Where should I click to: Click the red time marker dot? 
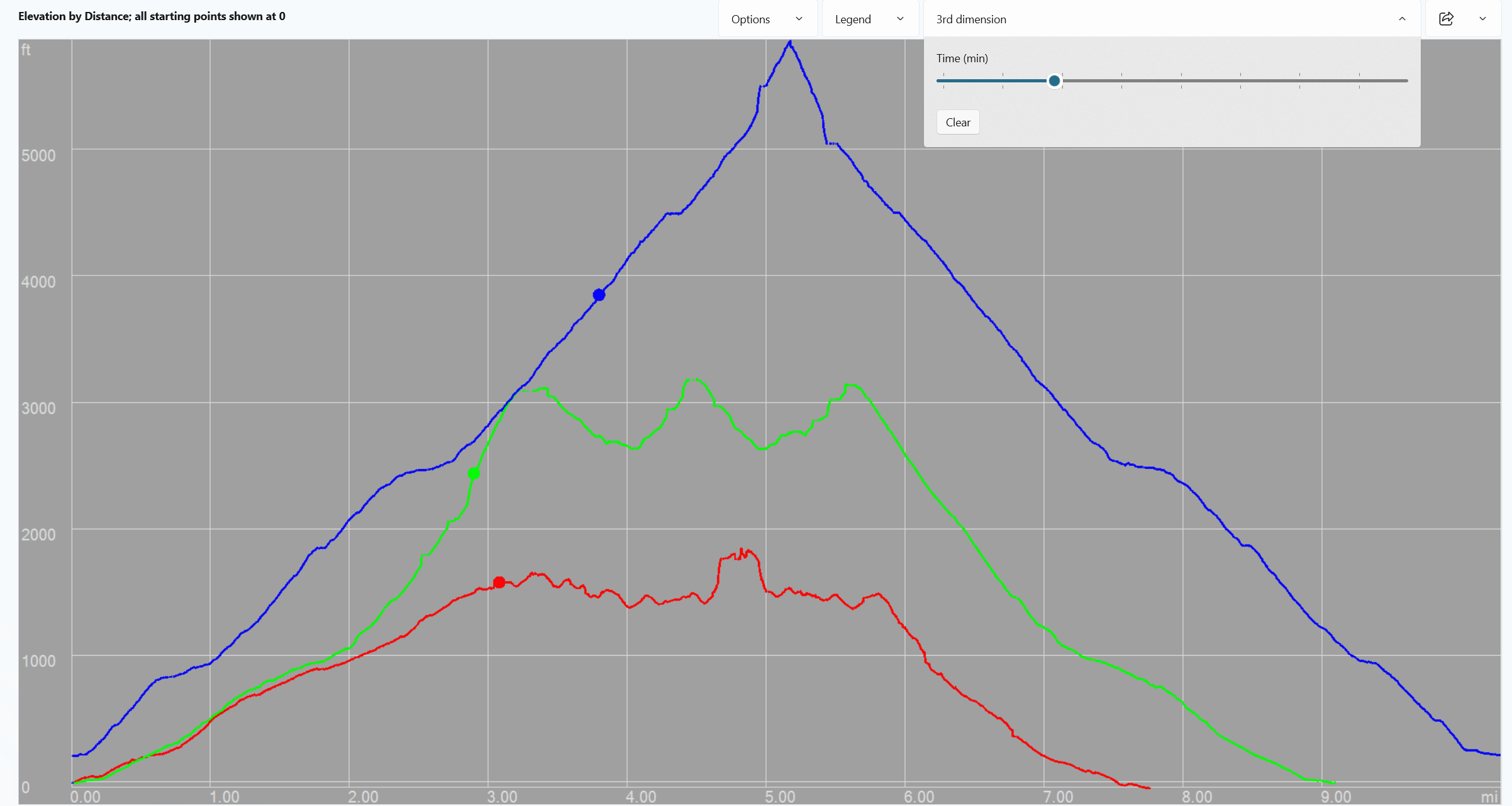click(x=499, y=582)
